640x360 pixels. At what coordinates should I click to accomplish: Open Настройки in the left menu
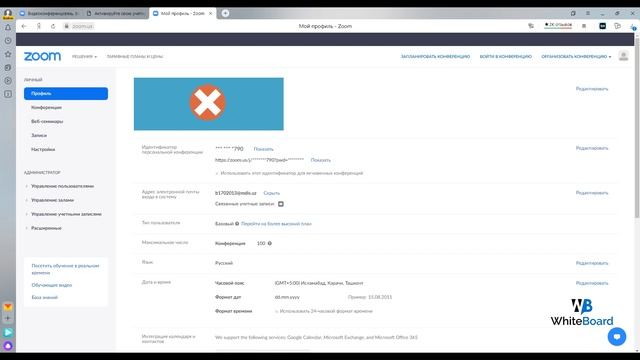pos(43,149)
